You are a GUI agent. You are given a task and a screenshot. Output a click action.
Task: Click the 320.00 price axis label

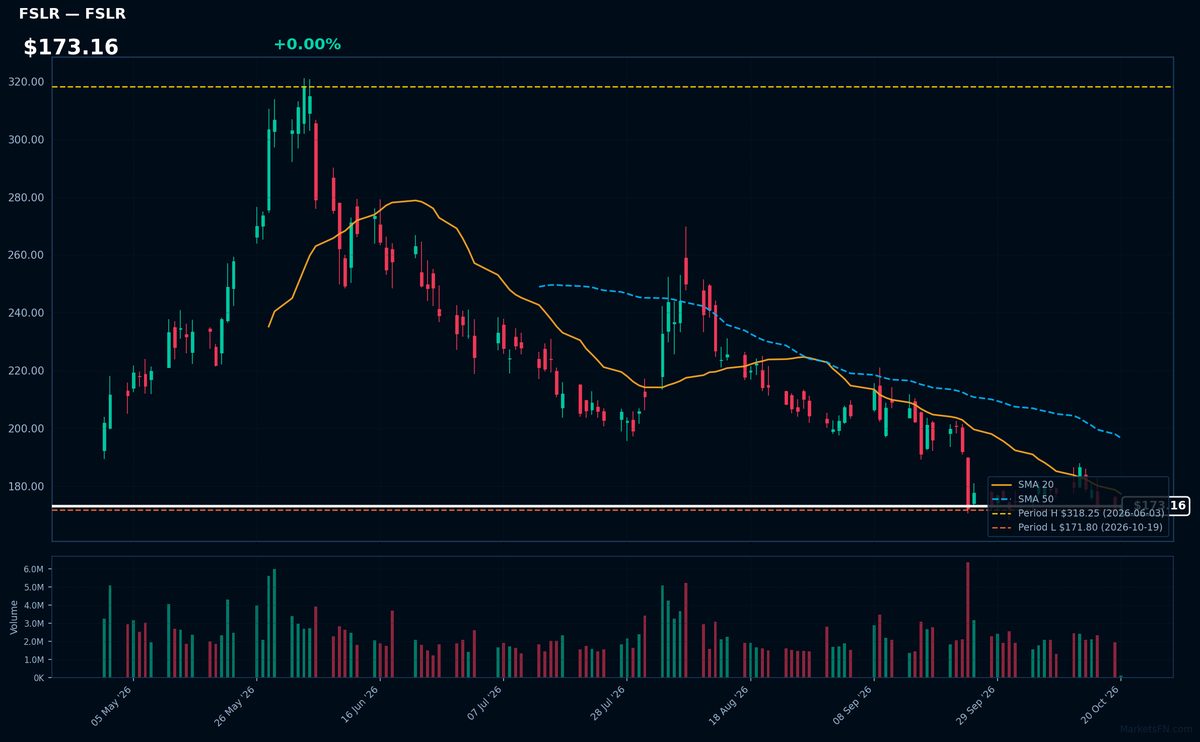27,82
